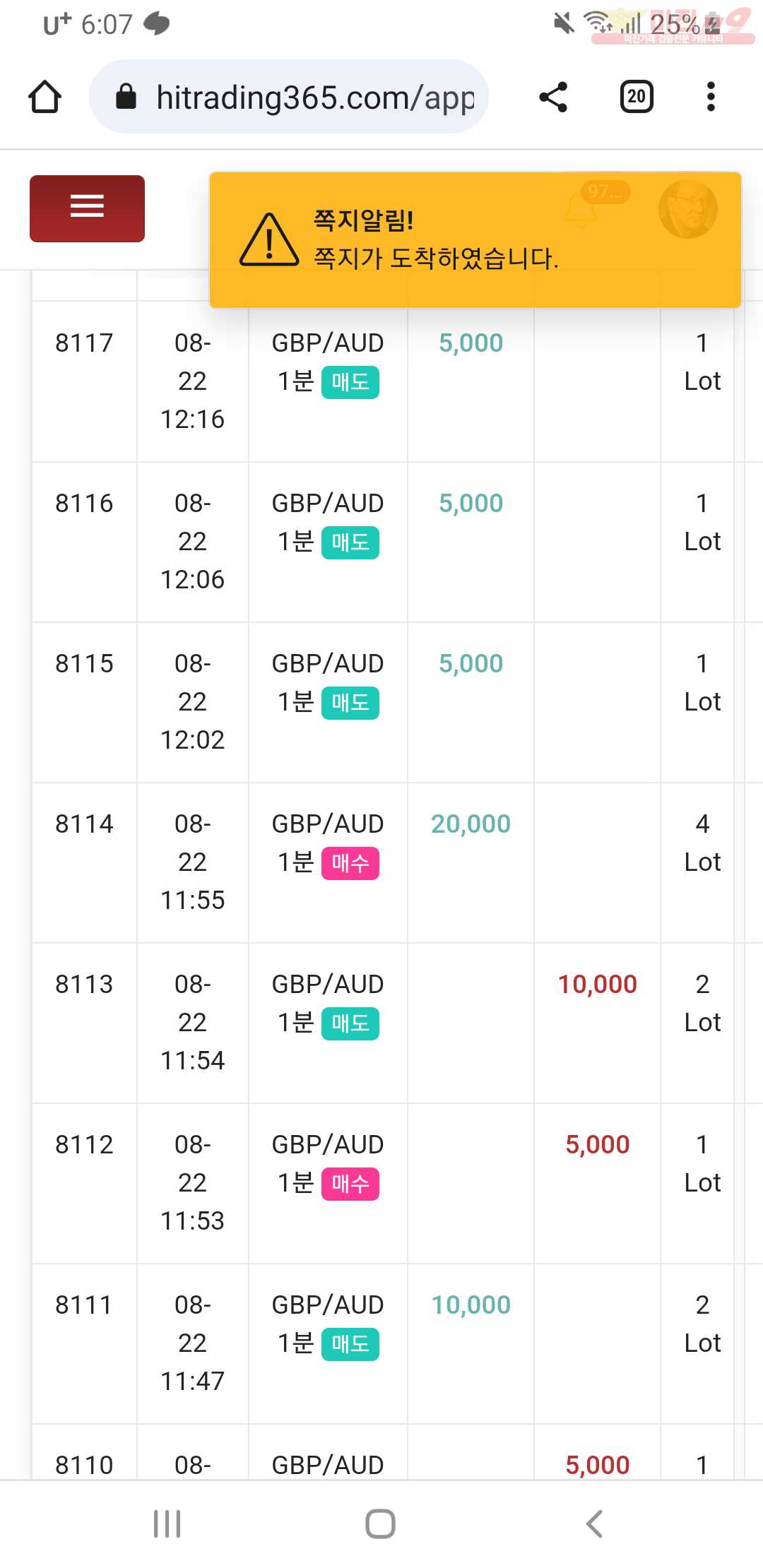Open the user profile avatar

[x=688, y=208]
